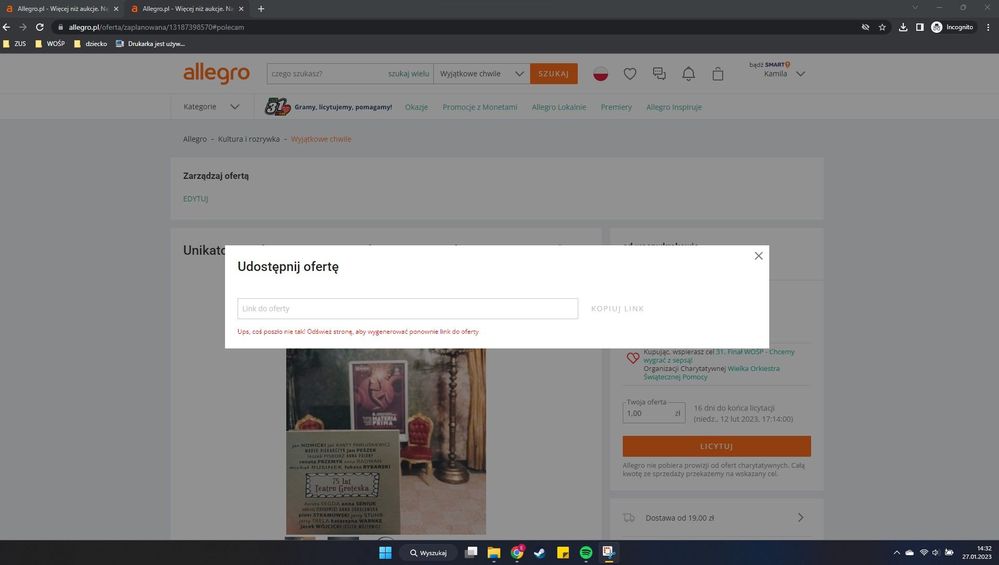
Task: Close the Udostępnij ofertę dialog
Action: click(758, 256)
